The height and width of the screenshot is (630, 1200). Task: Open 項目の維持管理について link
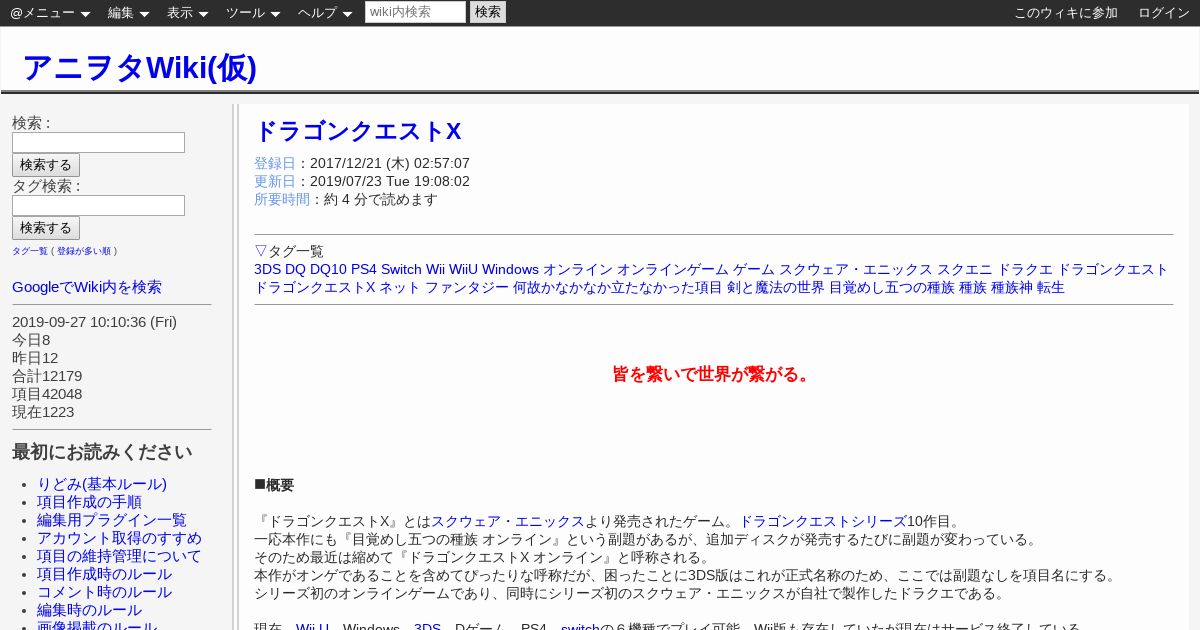119,556
